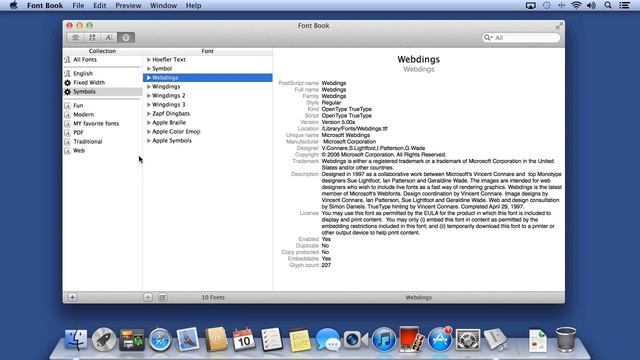Open the Font Book application menu

tap(45, 5)
